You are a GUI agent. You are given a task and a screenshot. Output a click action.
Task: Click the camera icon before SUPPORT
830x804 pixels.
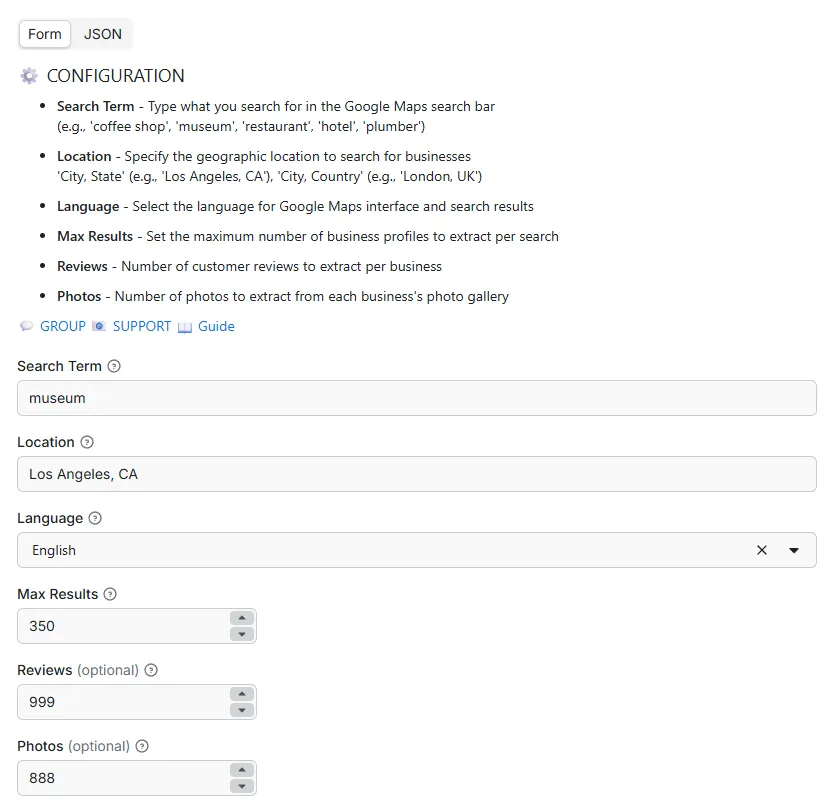point(99,326)
